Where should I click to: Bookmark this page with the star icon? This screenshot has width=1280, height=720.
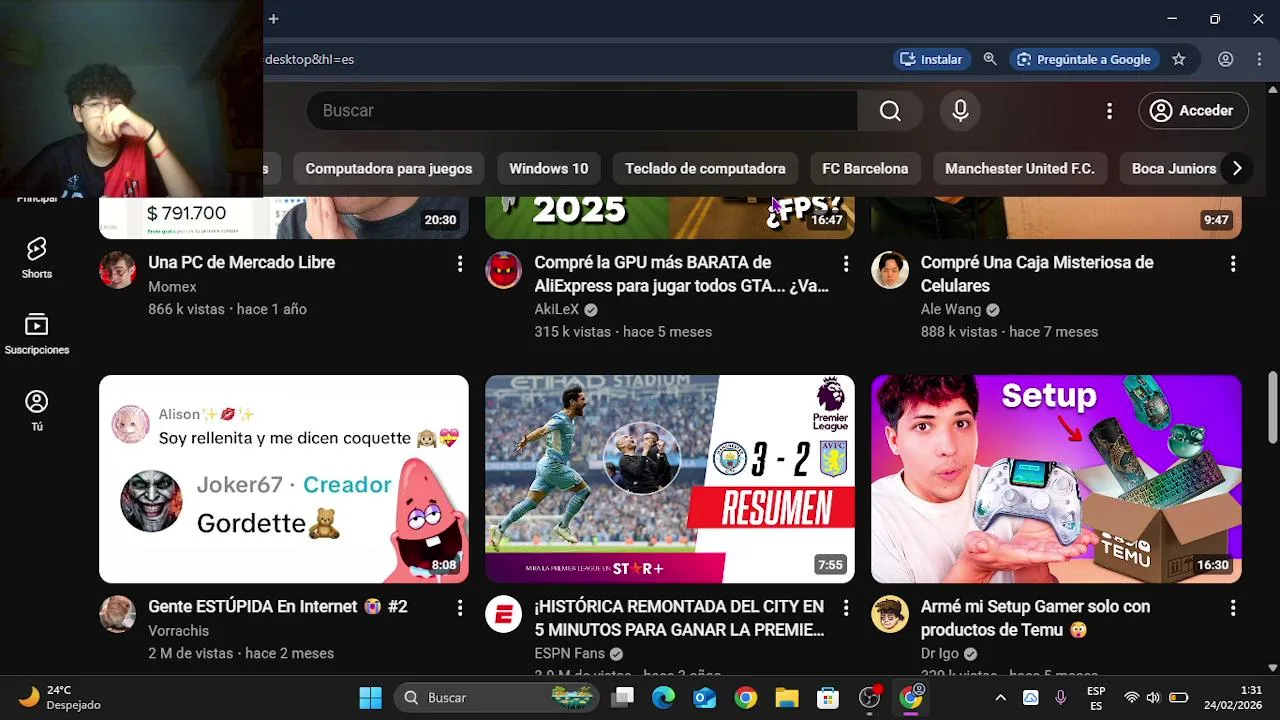click(x=1179, y=59)
